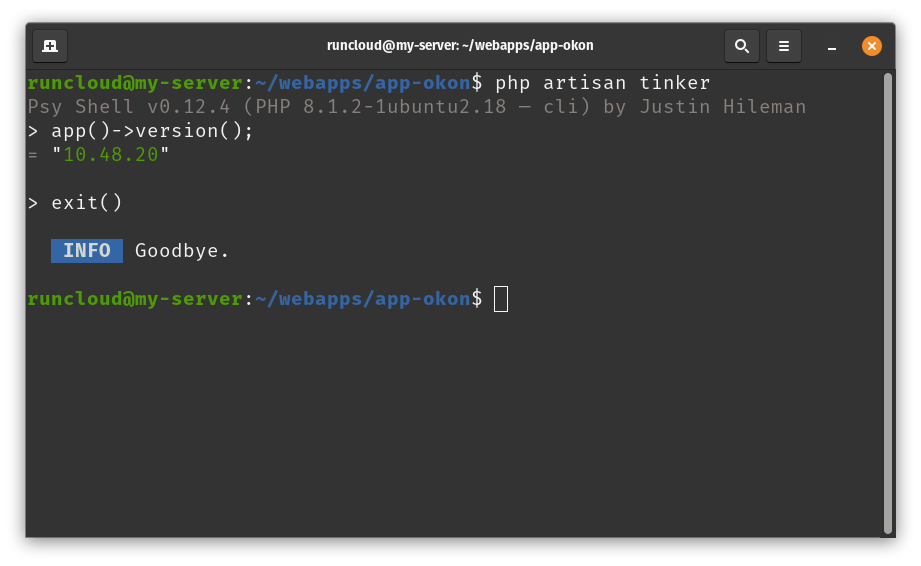Screen dimensions: 921x566
Task: Click runcloud@my-server in the first prompt
Action: coord(135,83)
